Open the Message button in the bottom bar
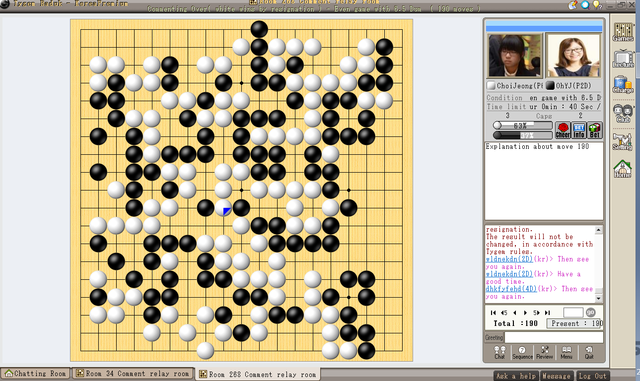 coord(556,376)
